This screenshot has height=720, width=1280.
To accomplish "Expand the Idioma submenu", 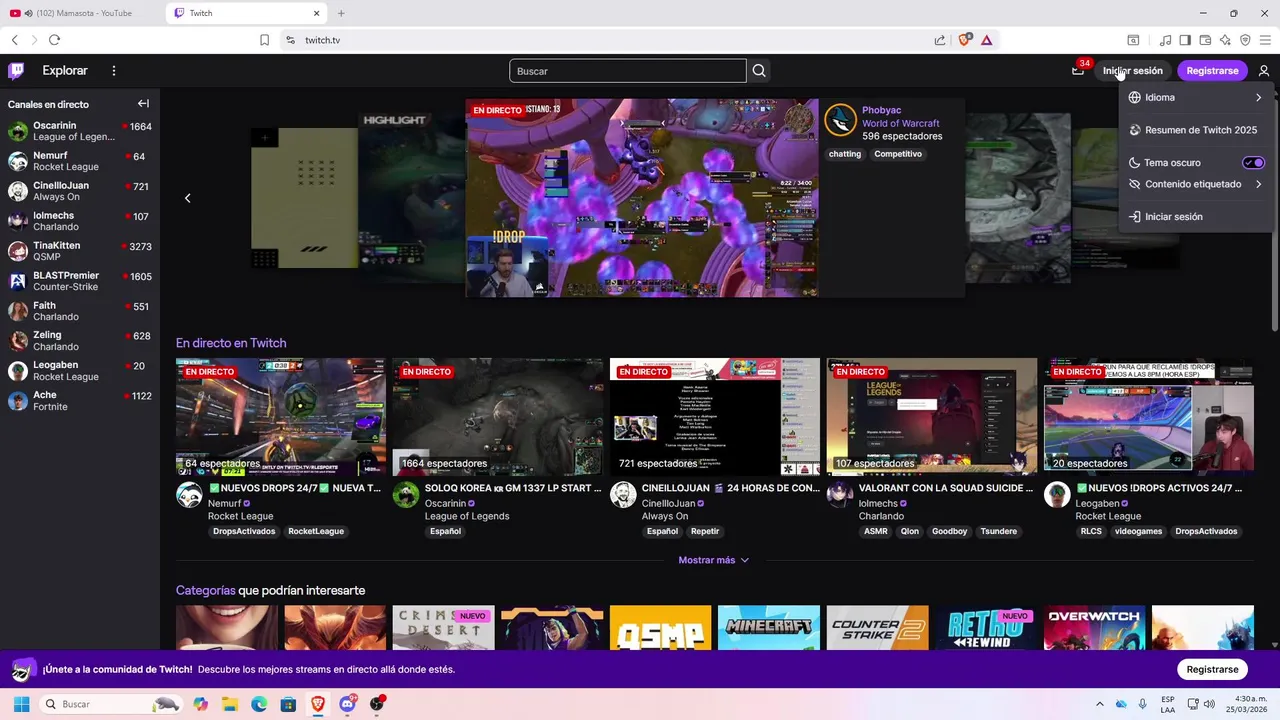I will tap(1196, 98).
